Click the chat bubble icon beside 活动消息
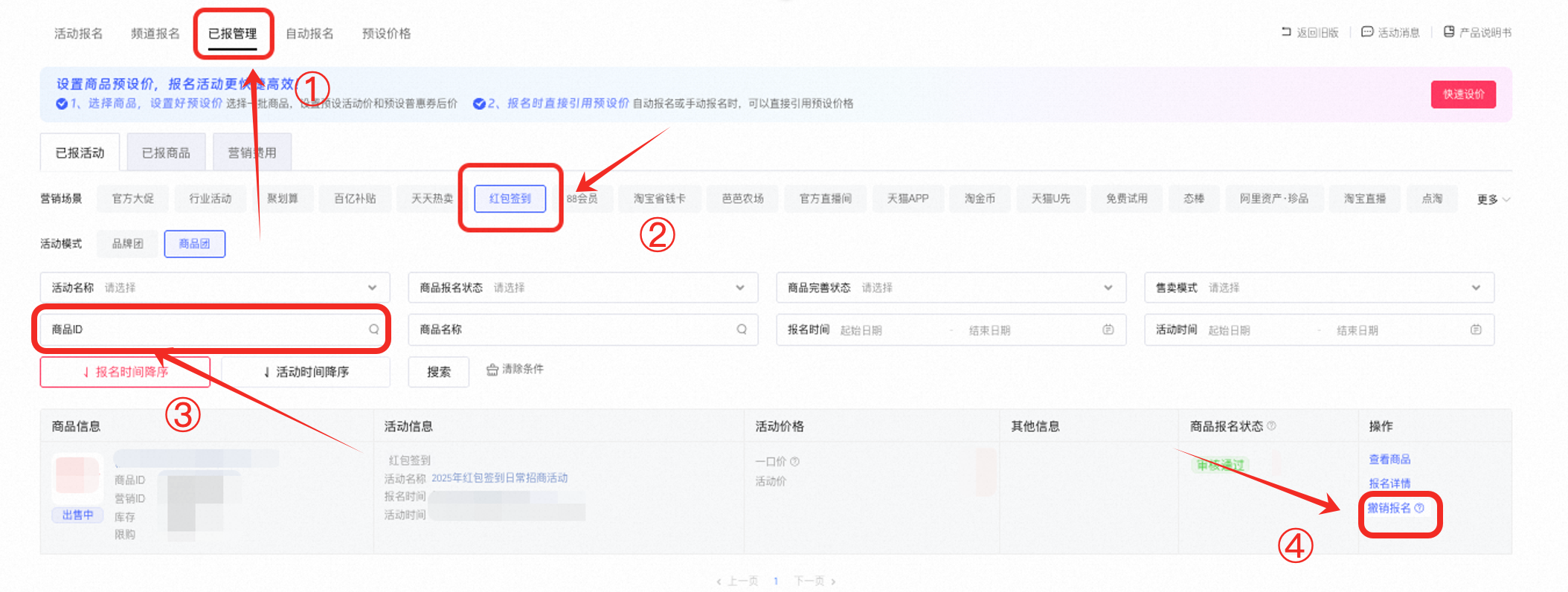Screen dimensions: 1568x592 [1367, 32]
